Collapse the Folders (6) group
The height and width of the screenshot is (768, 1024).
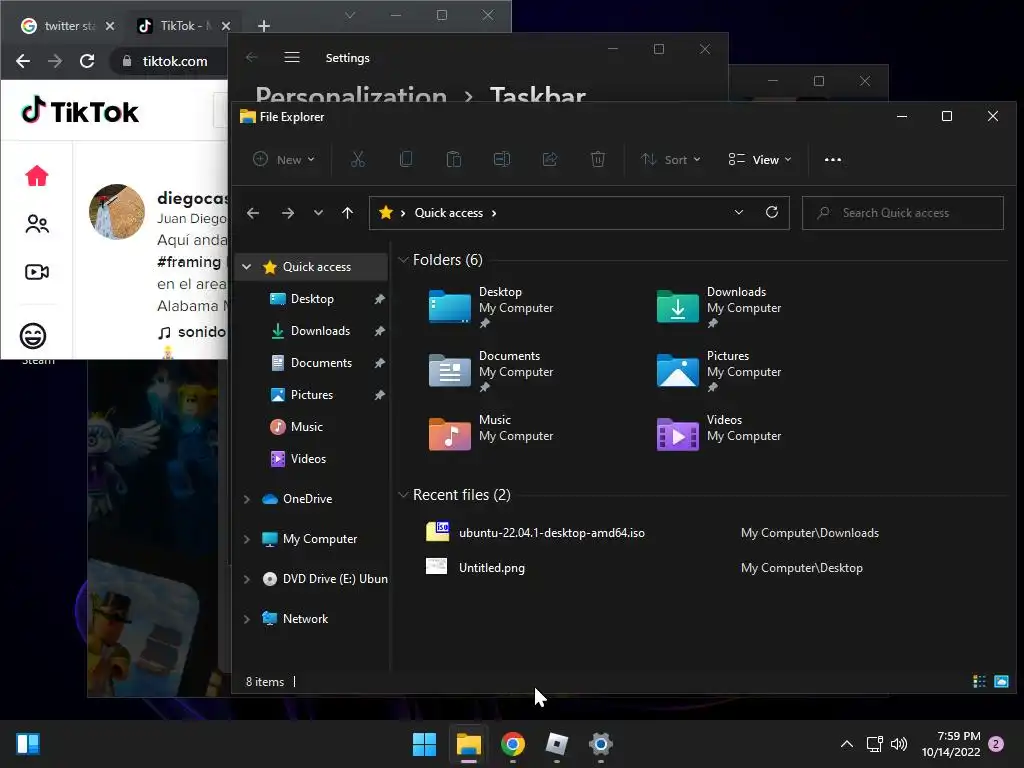[403, 260]
